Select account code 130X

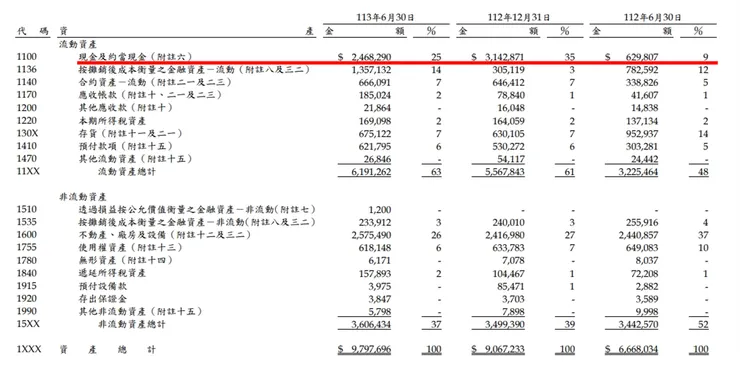(27, 133)
